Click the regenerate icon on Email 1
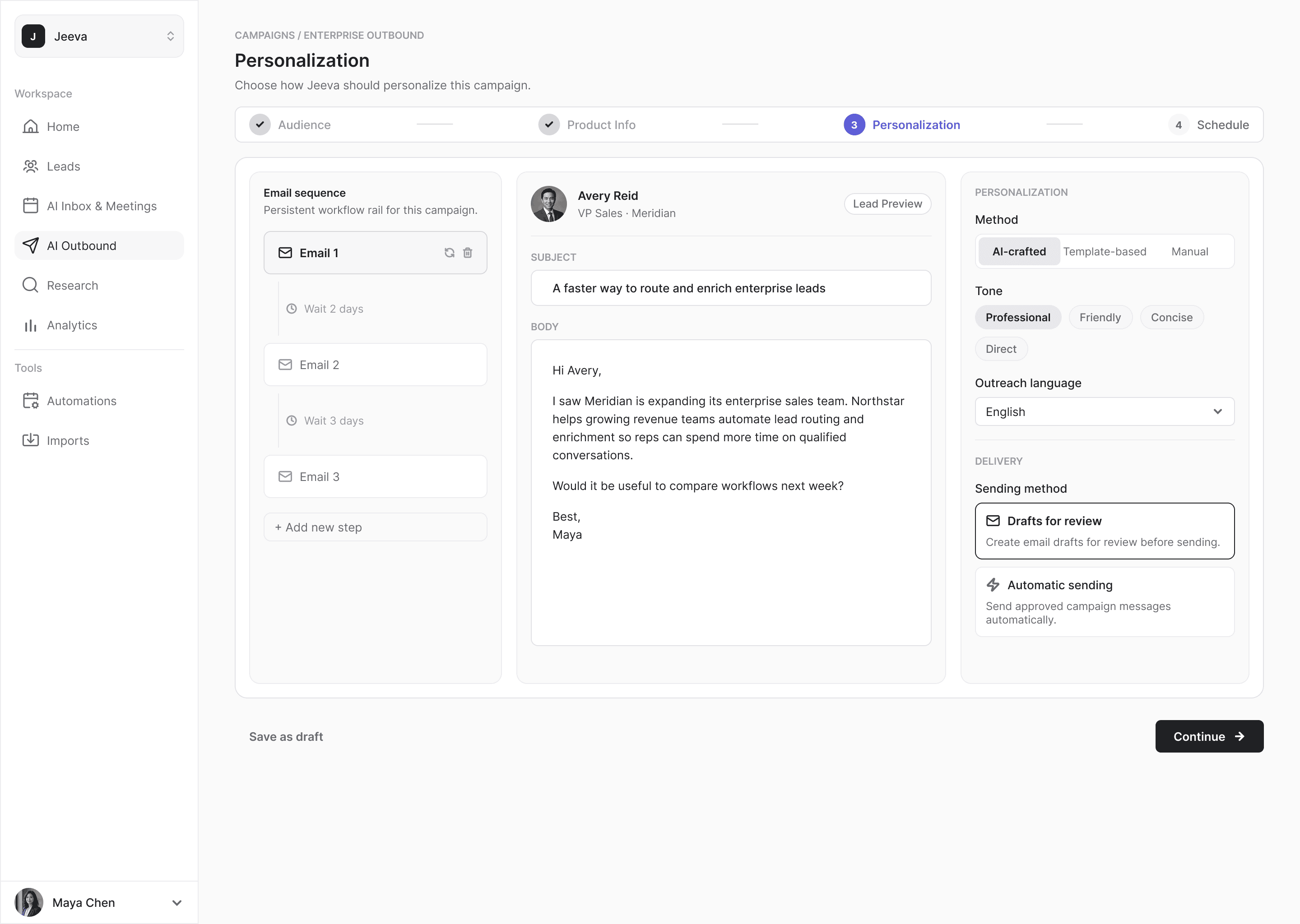Image resolution: width=1300 pixels, height=924 pixels. click(449, 253)
